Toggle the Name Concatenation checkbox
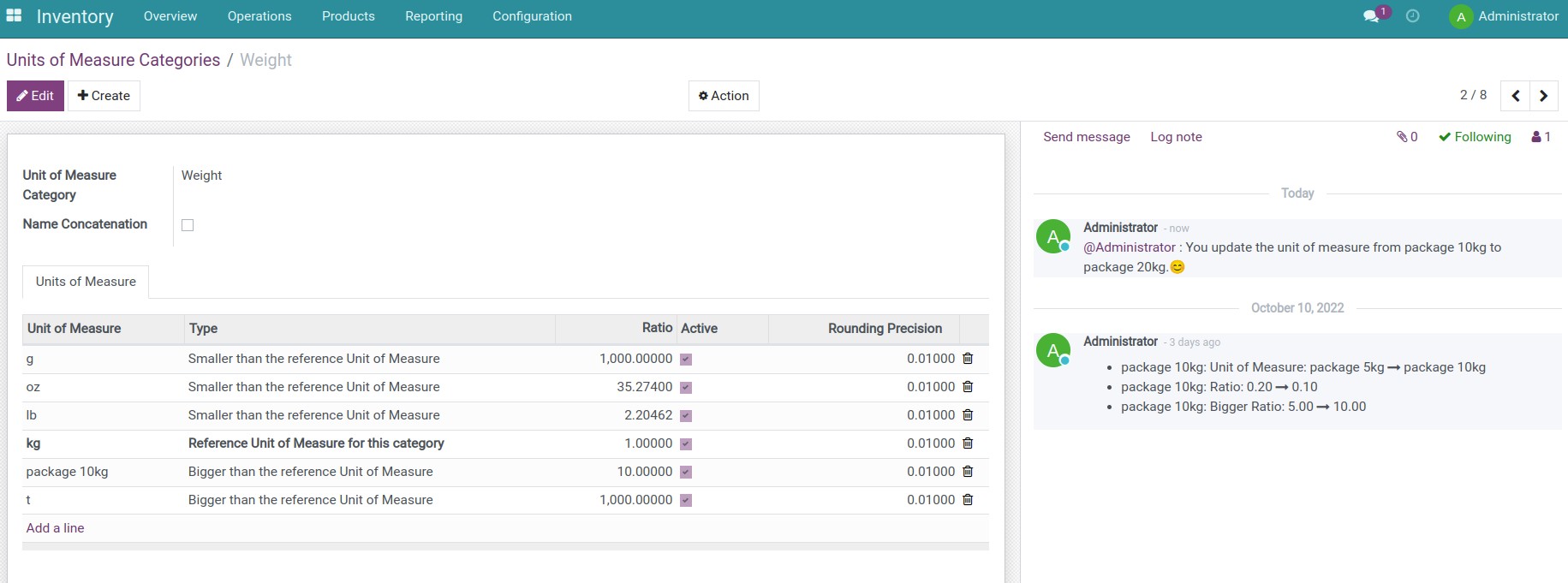Screen dimensions: 1568x583 188,225
